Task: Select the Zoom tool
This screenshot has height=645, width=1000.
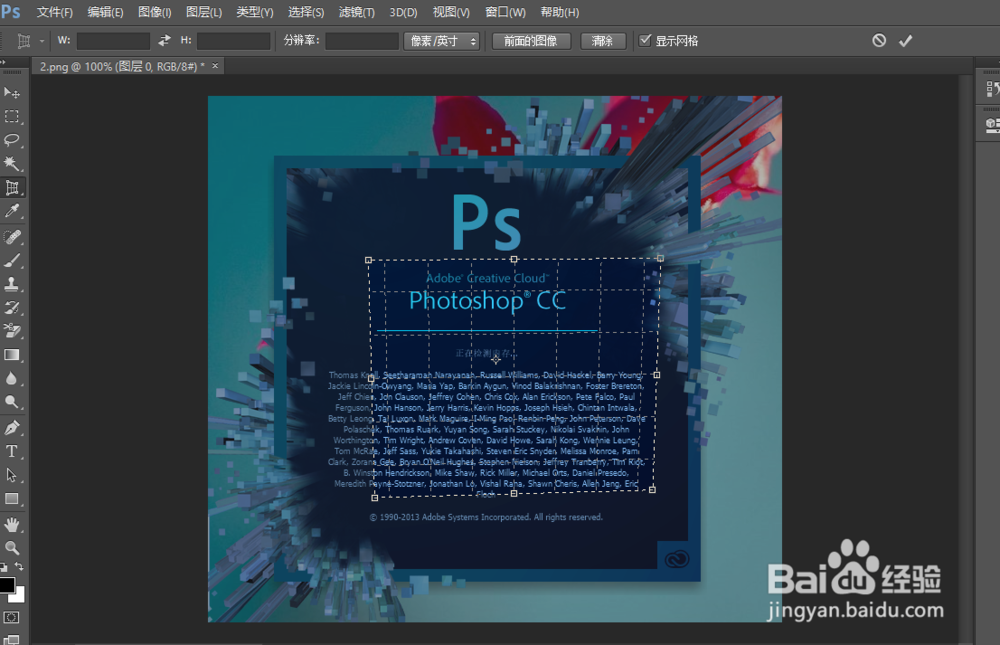Action: coord(11,547)
